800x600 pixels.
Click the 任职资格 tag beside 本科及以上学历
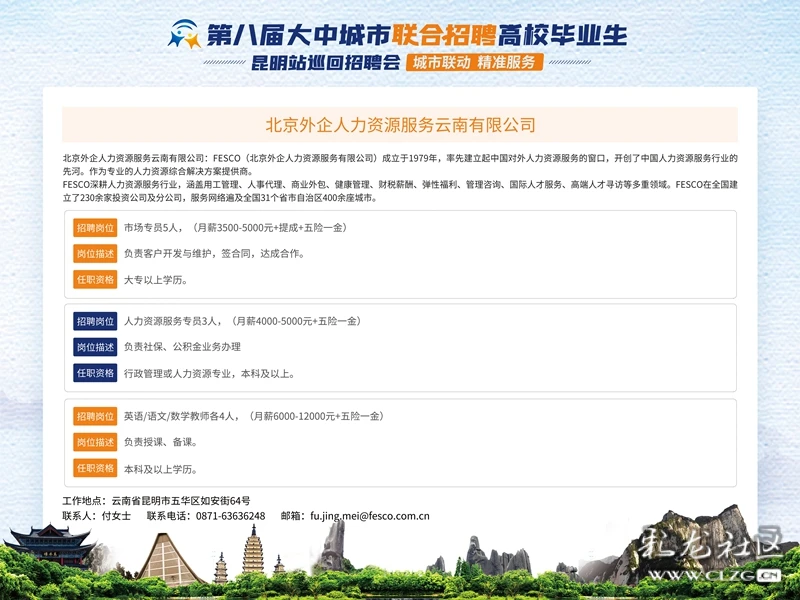point(95,468)
